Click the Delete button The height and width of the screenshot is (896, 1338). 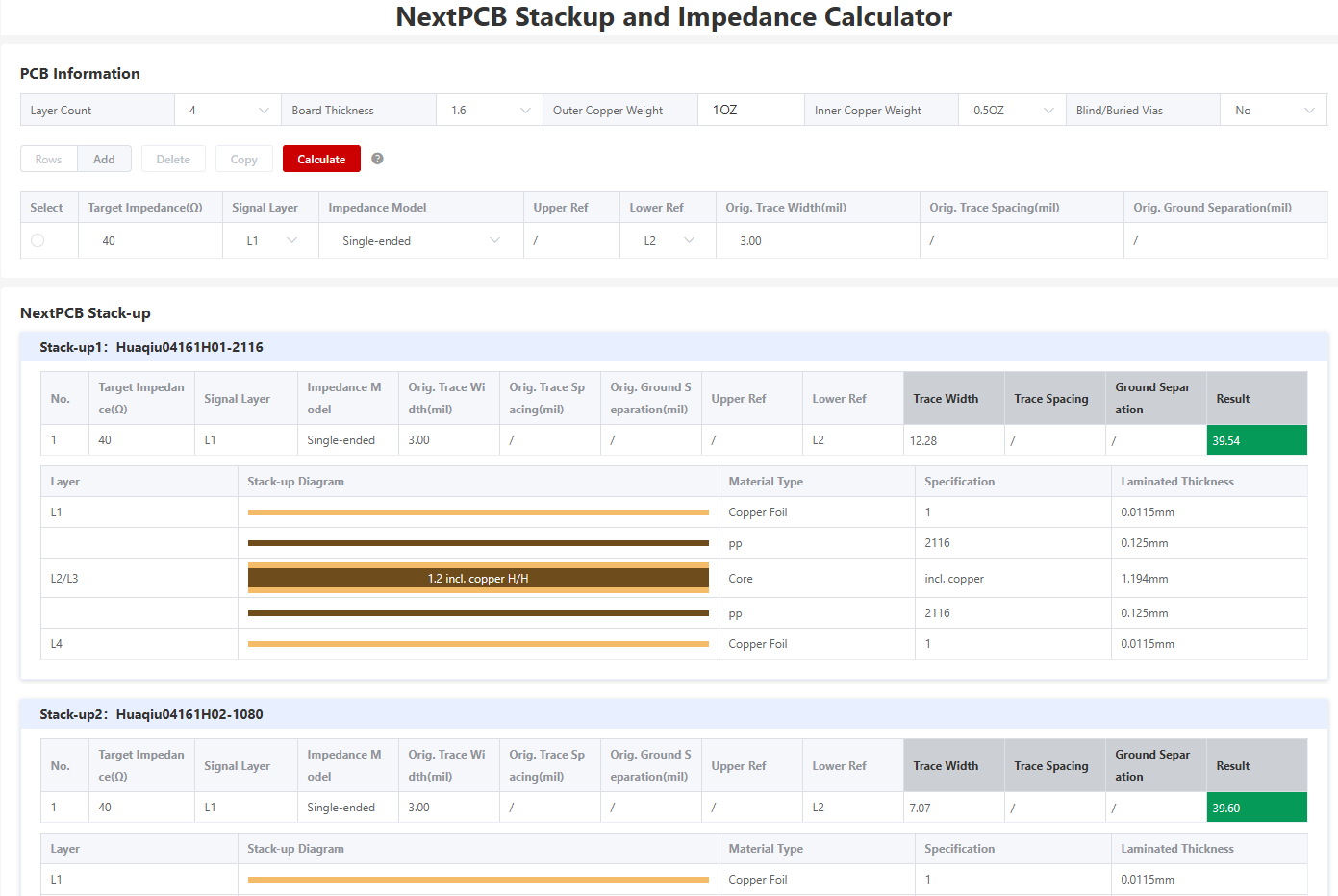[x=173, y=160]
